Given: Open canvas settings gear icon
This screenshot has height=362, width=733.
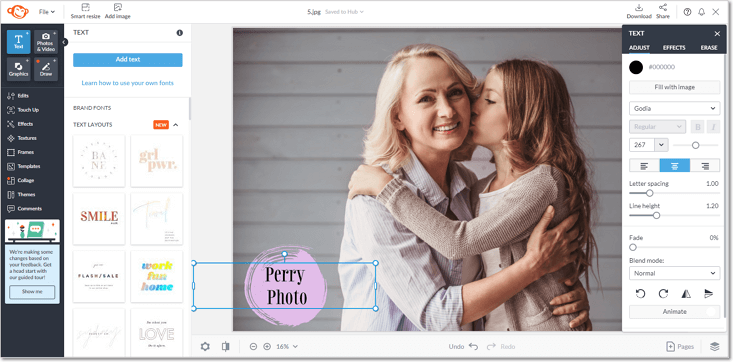Looking at the screenshot, I should coord(205,347).
